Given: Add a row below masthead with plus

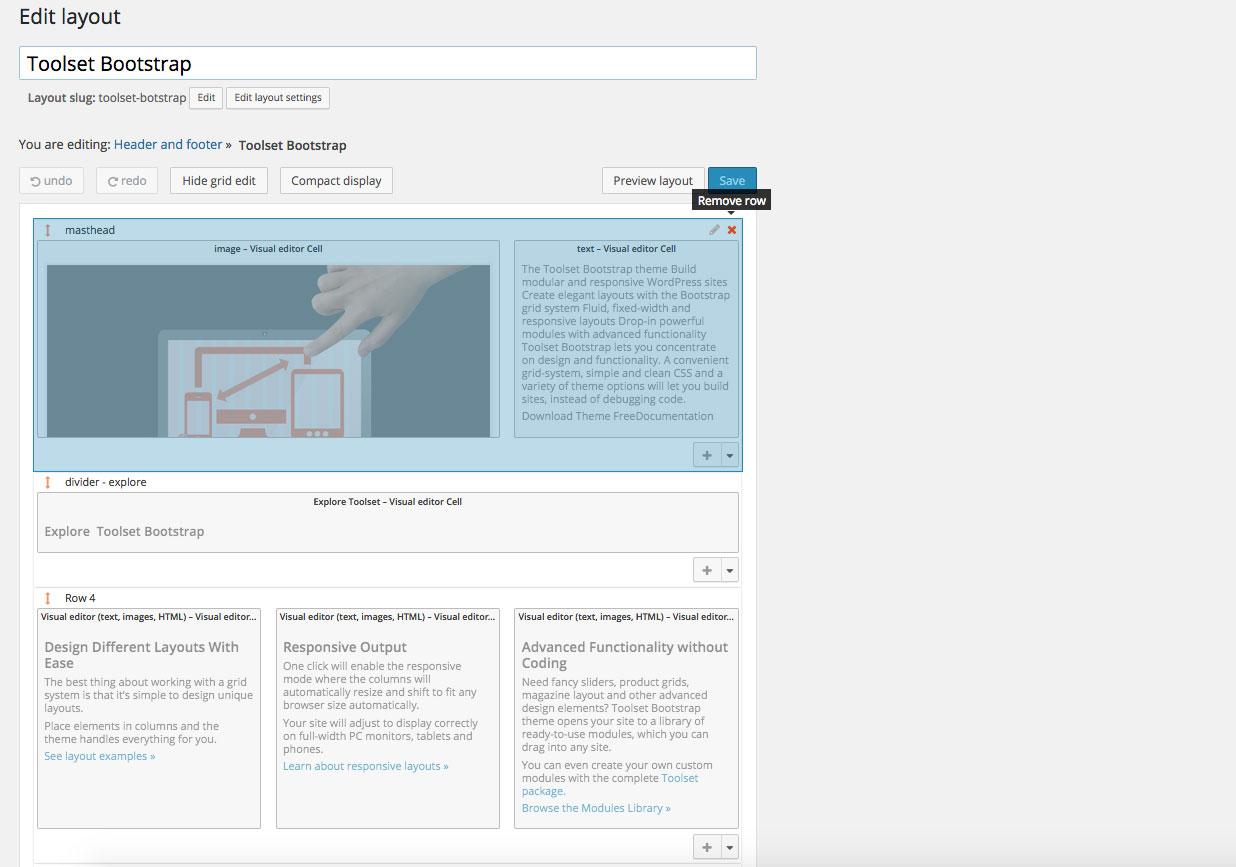Looking at the screenshot, I should pos(707,455).
